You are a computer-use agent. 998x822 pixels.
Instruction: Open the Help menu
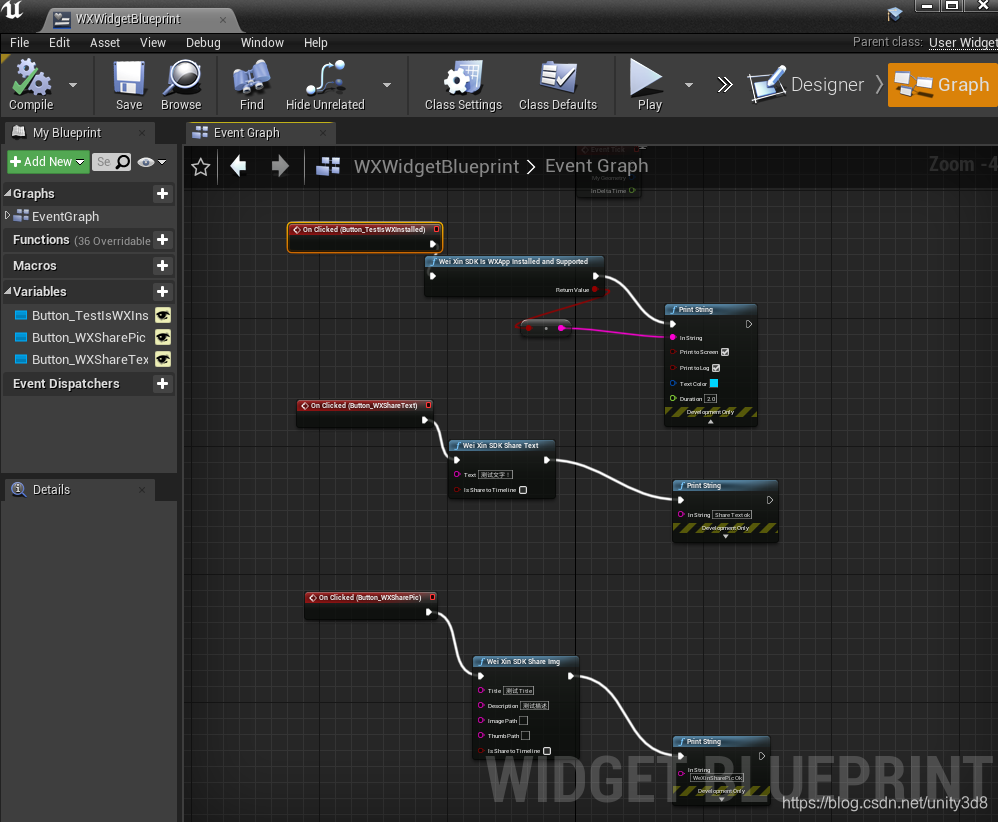316,43
